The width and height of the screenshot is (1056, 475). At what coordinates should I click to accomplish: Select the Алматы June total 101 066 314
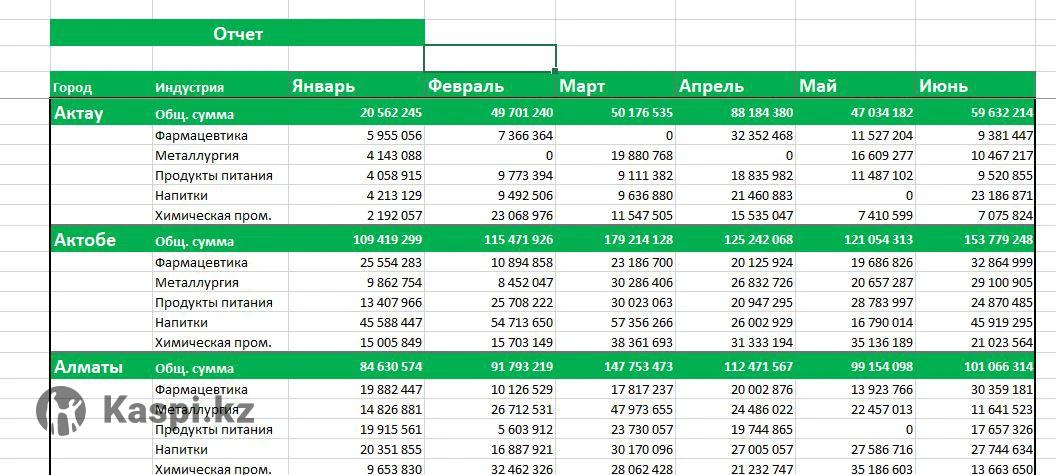coord(993,368)
